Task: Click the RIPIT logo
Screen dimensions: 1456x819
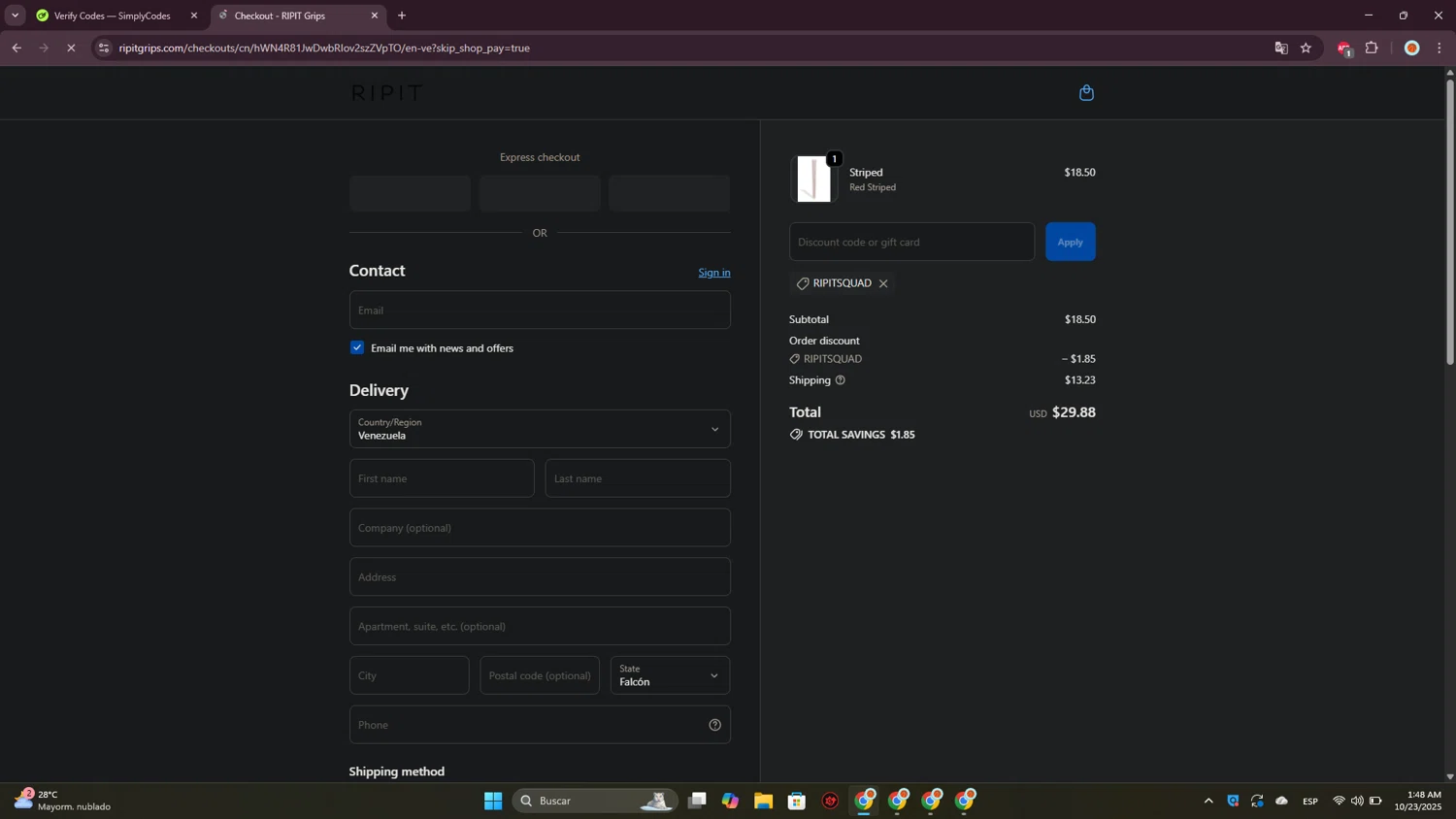Action: click(x=386, y=92)
